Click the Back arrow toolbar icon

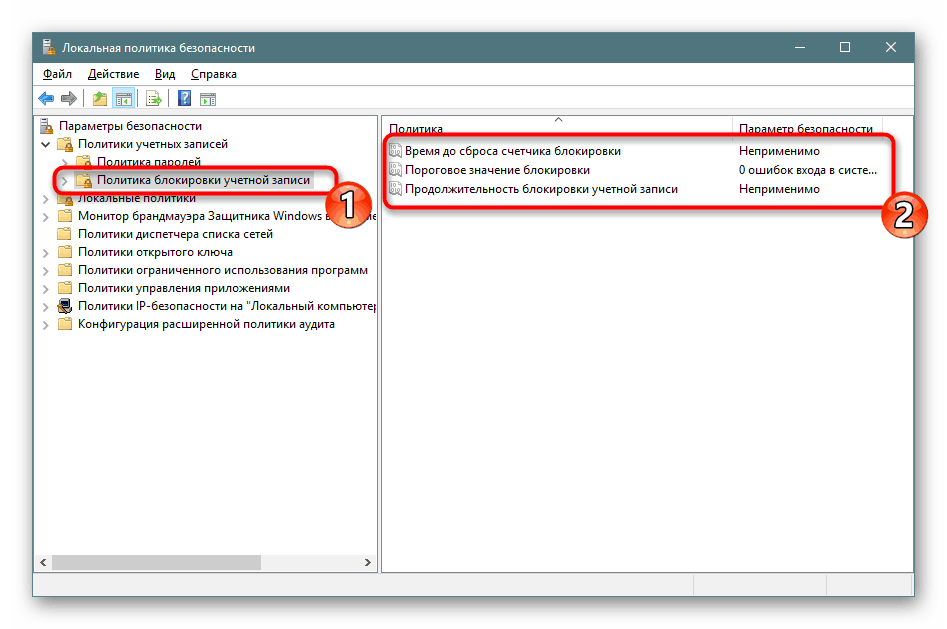click(46, 98)
